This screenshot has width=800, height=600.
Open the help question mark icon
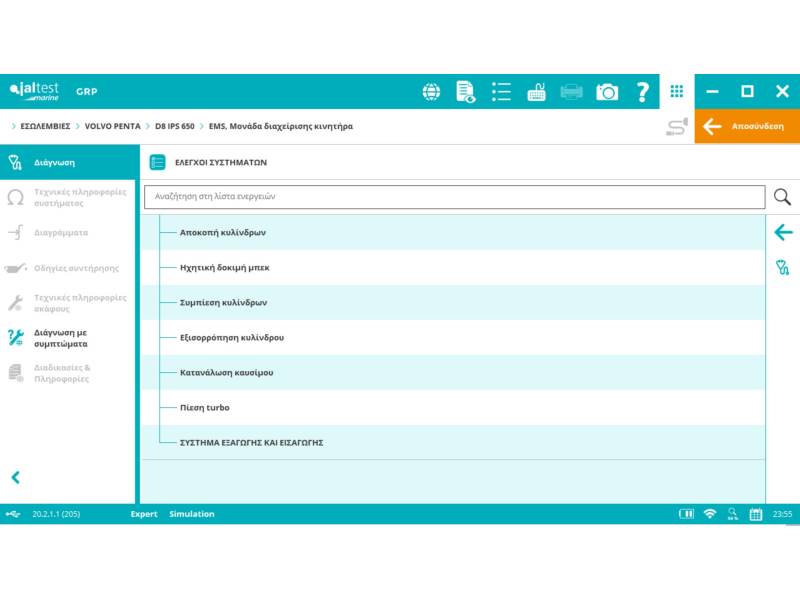pyautogui.click(x=642, y=92)
